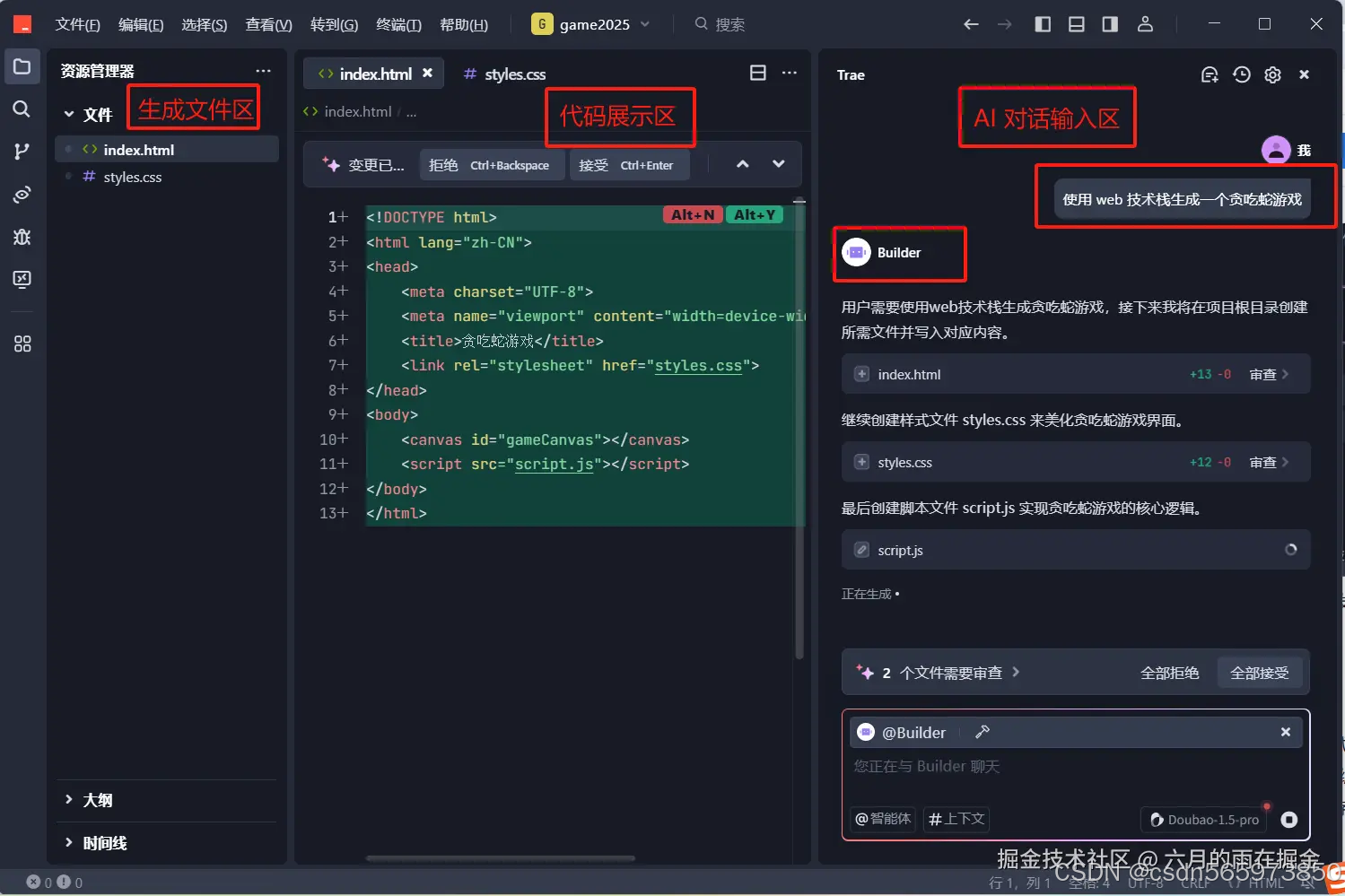This screenshot has width=1345, height=896.
Task: Open Doubao-1.5-pro model dropdown
Action: tap(1204, 819)
